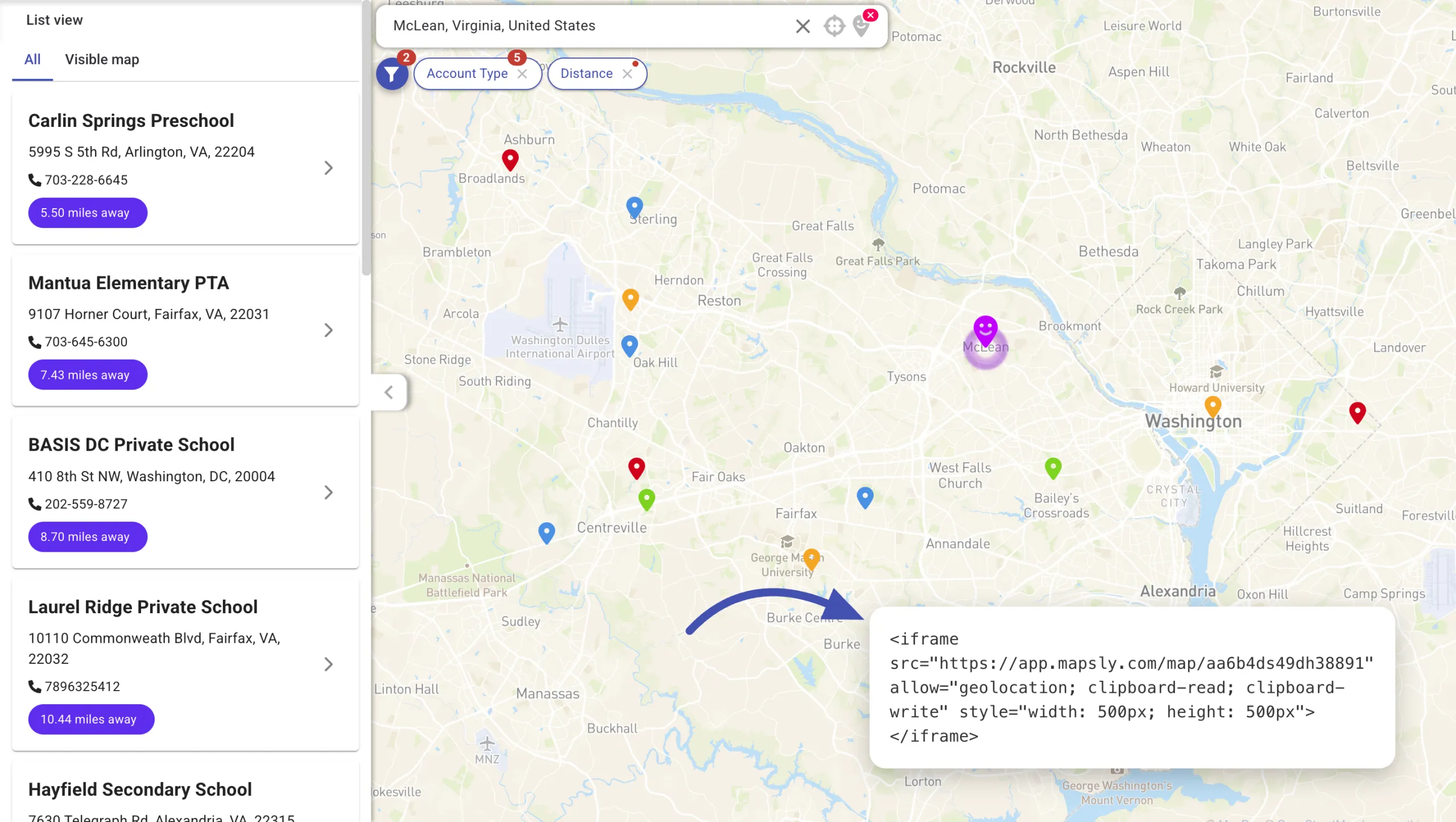Viewport: 1456px width, 822px height.
Task: Expand Mantua Elementary PTA details
Action: [328, 330]
